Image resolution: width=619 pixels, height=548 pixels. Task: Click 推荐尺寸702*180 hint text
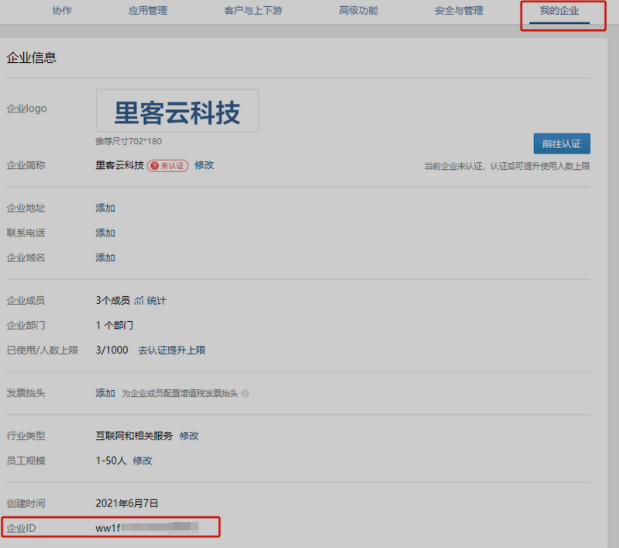129,141
